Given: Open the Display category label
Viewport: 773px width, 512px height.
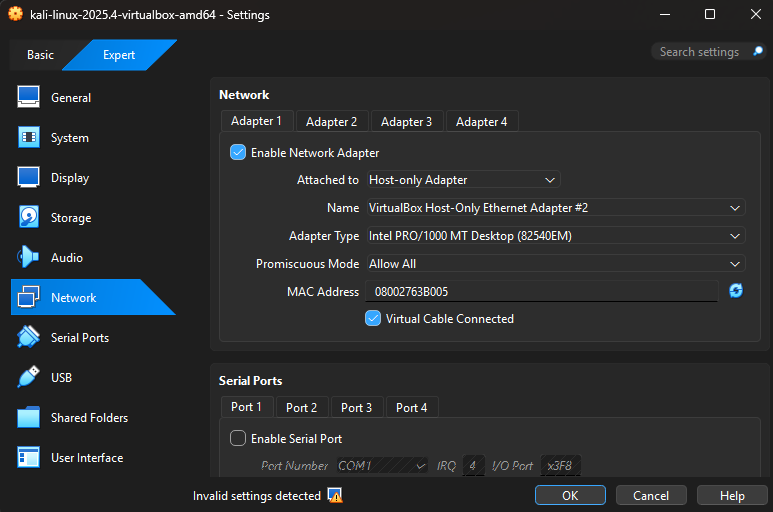Looking at the screenshot, I should [x=70, y=178].
